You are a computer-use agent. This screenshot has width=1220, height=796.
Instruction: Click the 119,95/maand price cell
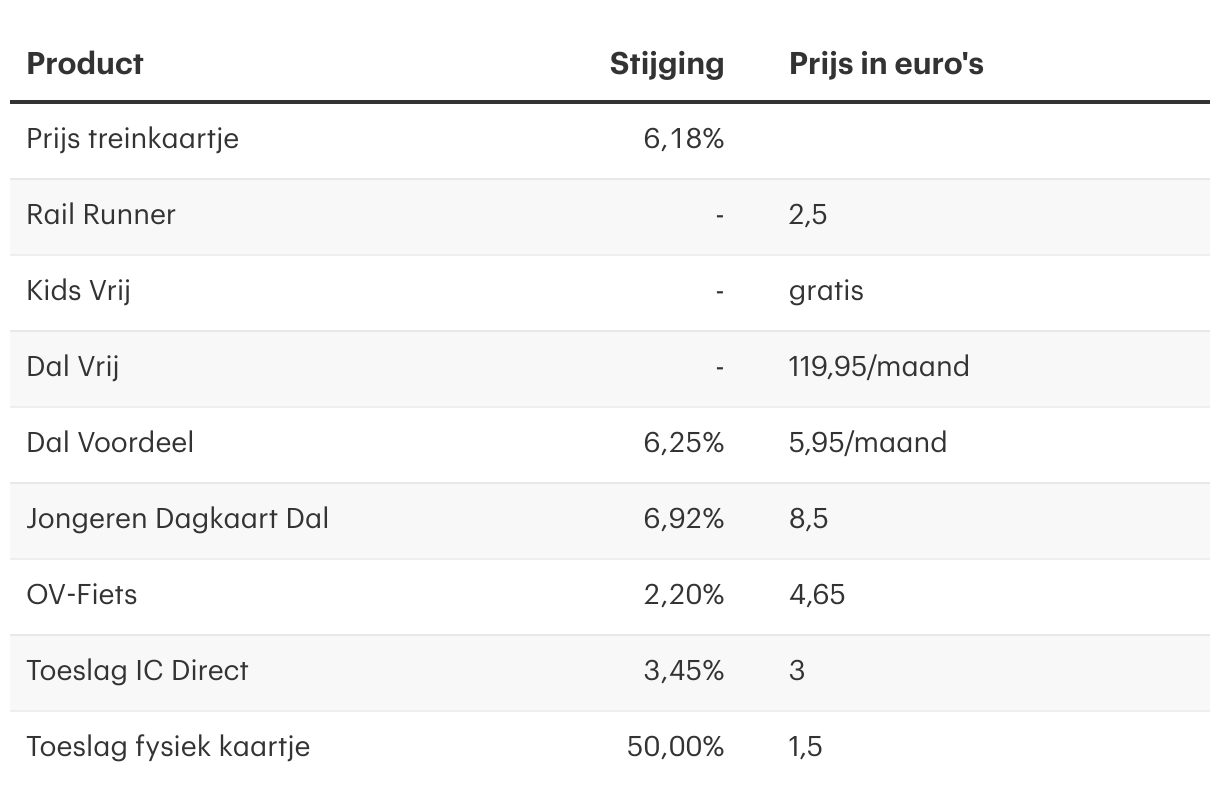coord(879,367)
